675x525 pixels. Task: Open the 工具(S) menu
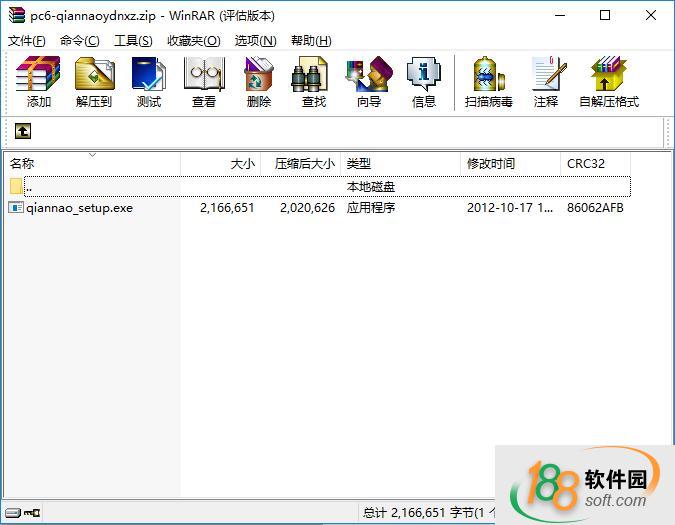[133, 40]
